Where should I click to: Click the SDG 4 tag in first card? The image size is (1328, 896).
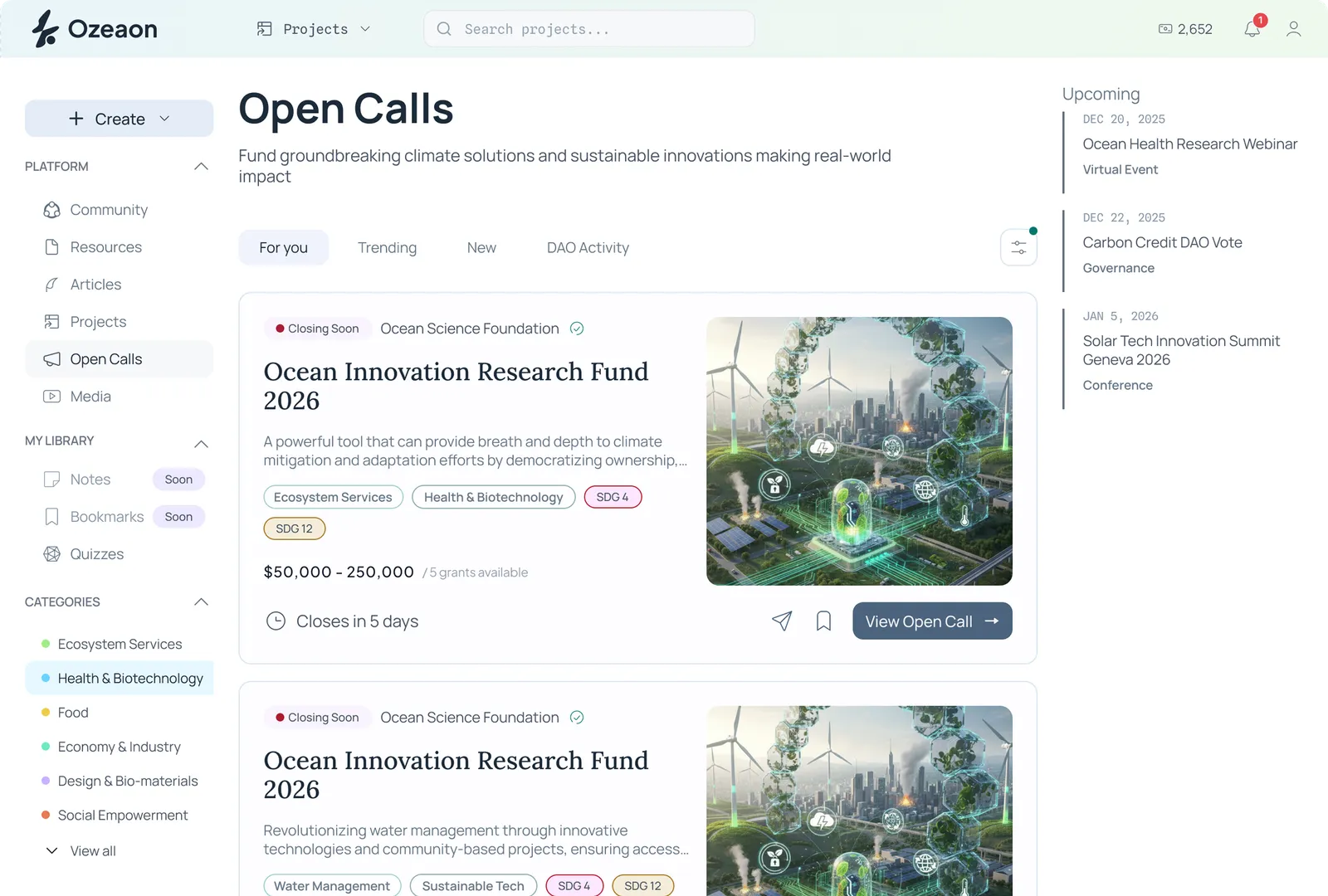coord(613,497)
